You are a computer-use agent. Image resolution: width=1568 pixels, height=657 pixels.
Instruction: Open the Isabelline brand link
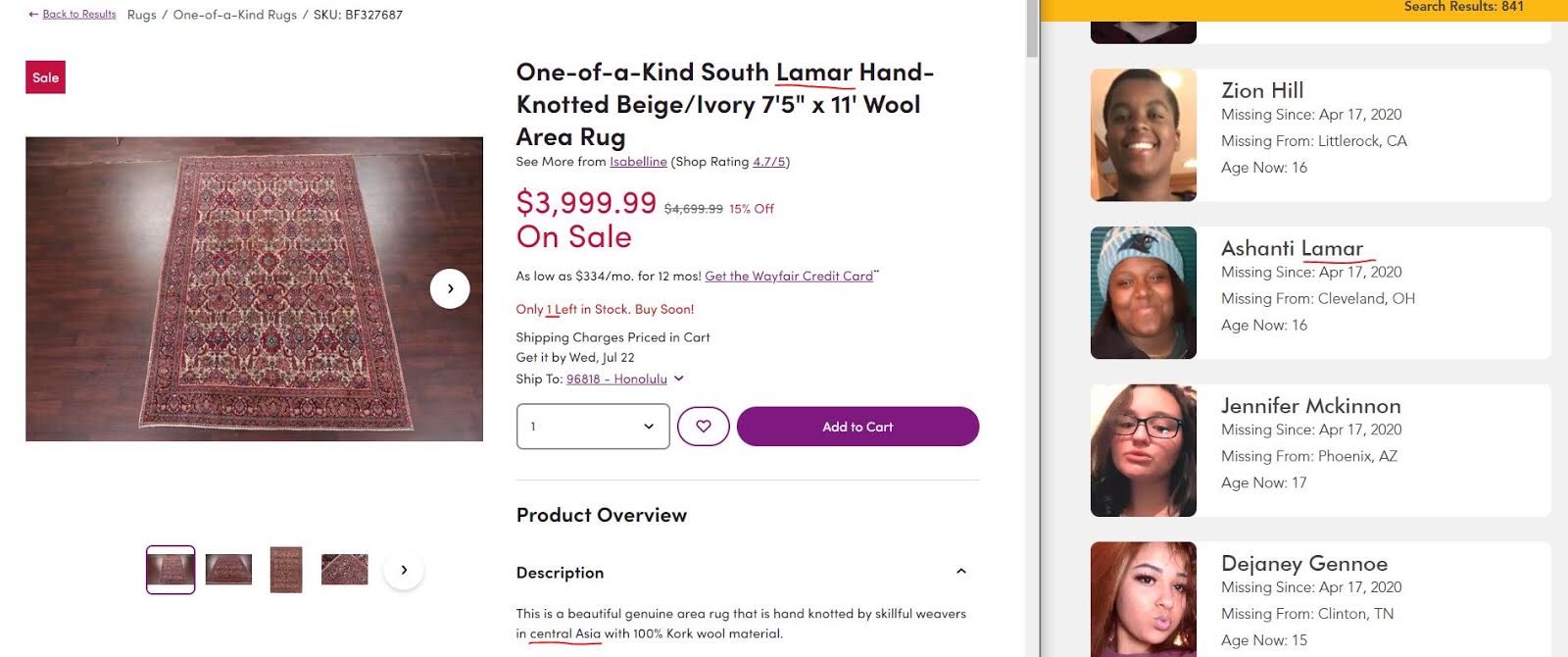point(638,162)
